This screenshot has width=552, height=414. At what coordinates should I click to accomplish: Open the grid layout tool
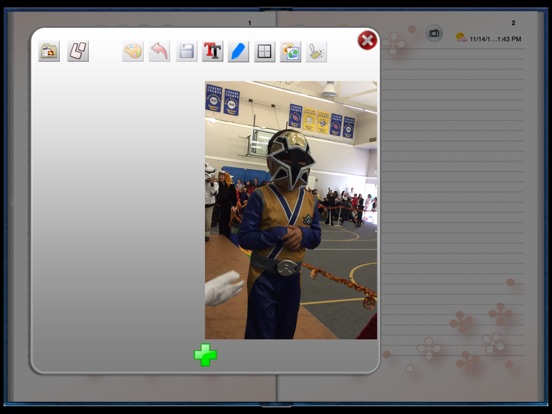coord(264,51)
